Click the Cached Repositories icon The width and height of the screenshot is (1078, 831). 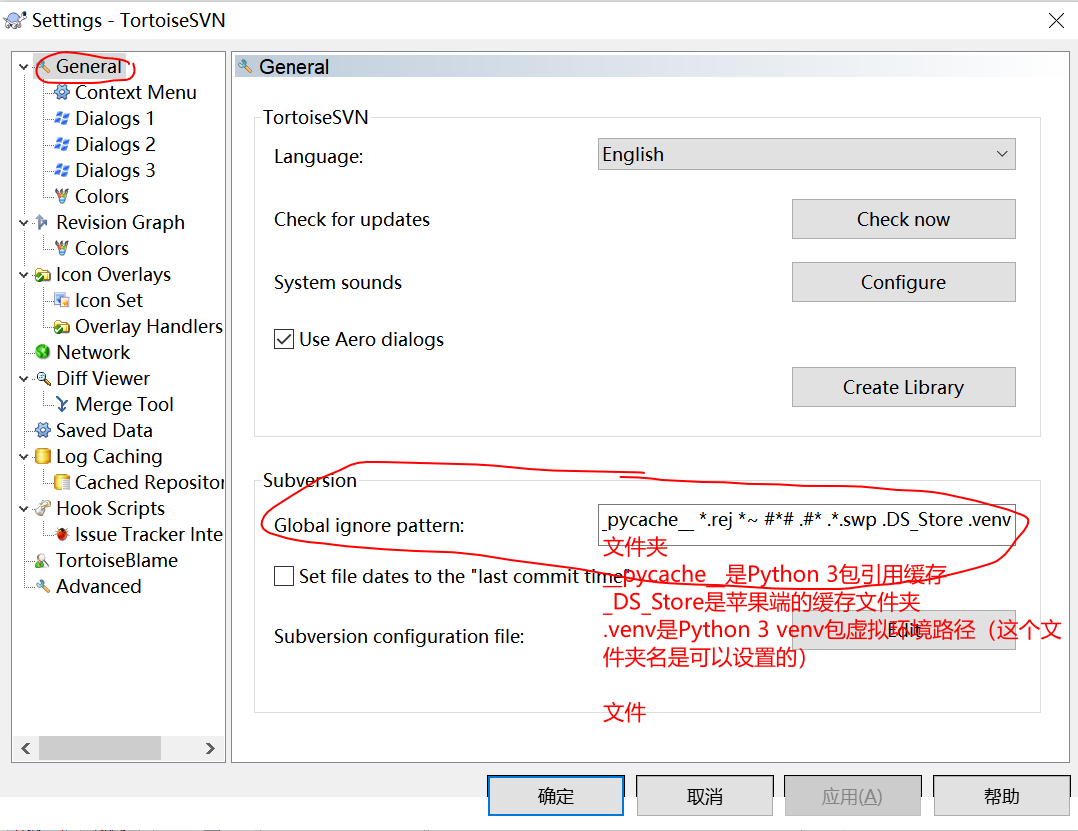coord(62,483)
